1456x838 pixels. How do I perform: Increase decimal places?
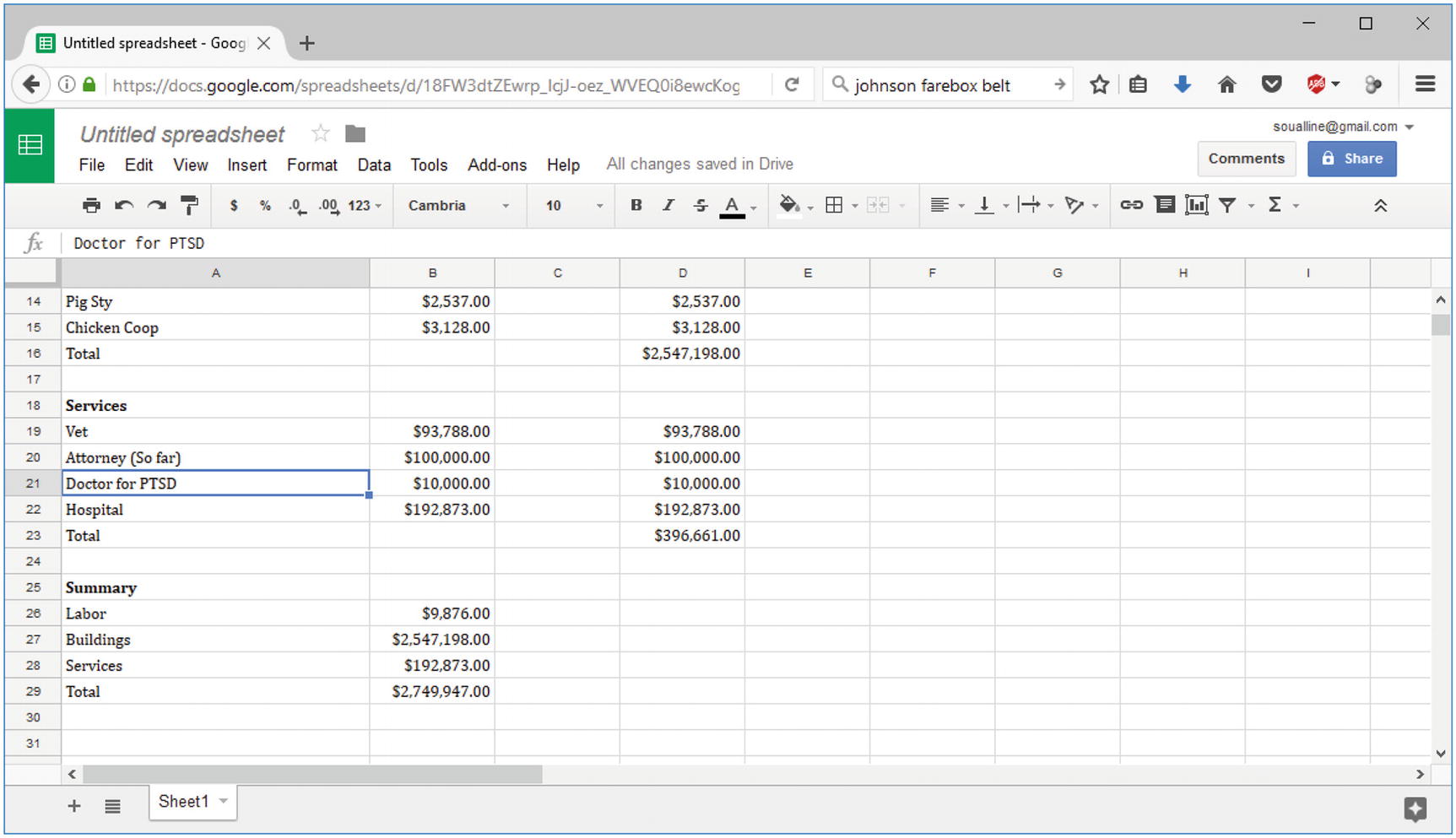[x=329, y=206]
